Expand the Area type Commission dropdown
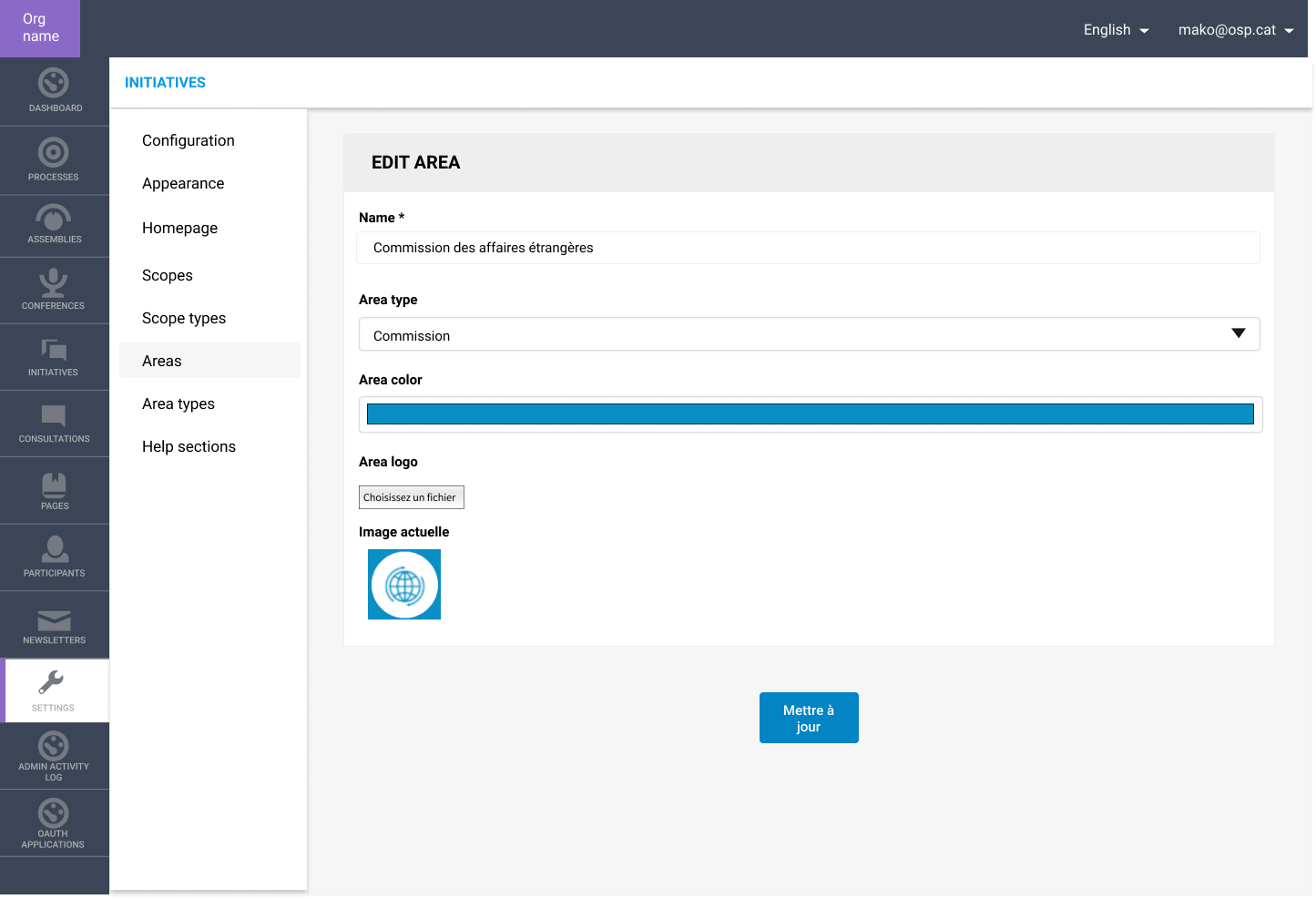 (x=809, y=334)
